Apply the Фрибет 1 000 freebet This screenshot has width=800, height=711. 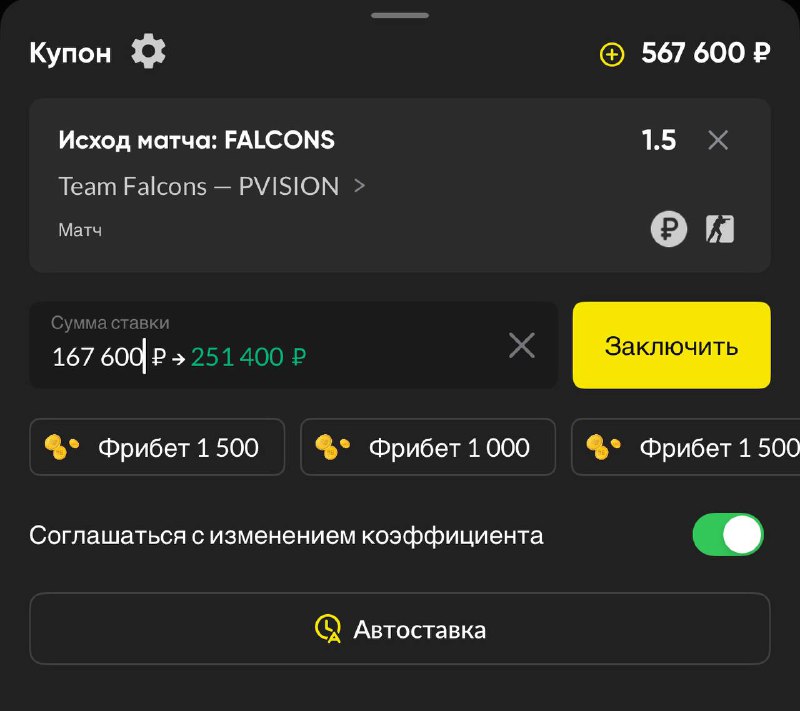(x=428, y=447)
